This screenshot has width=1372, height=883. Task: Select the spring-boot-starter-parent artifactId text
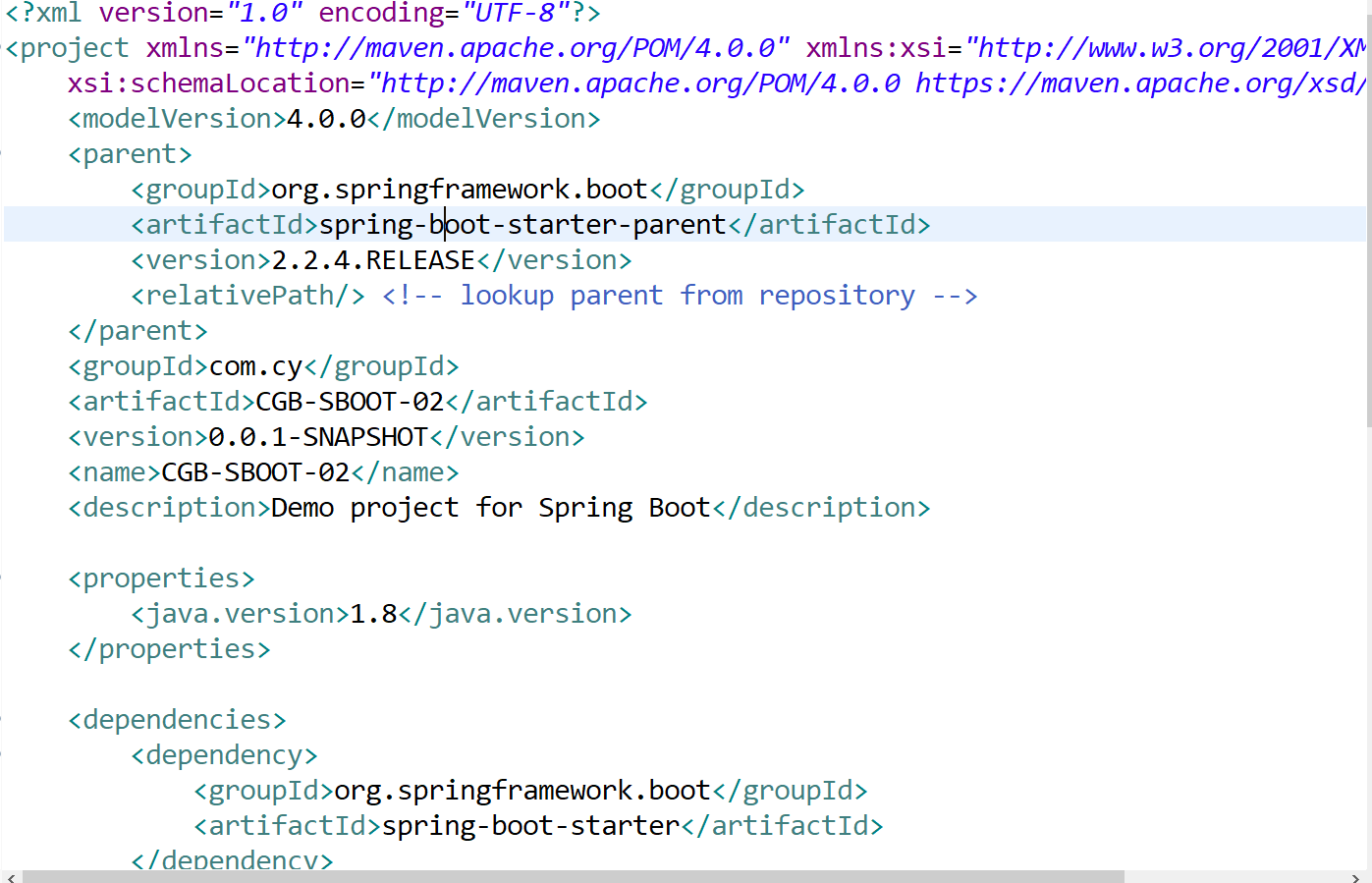point(521,224)
